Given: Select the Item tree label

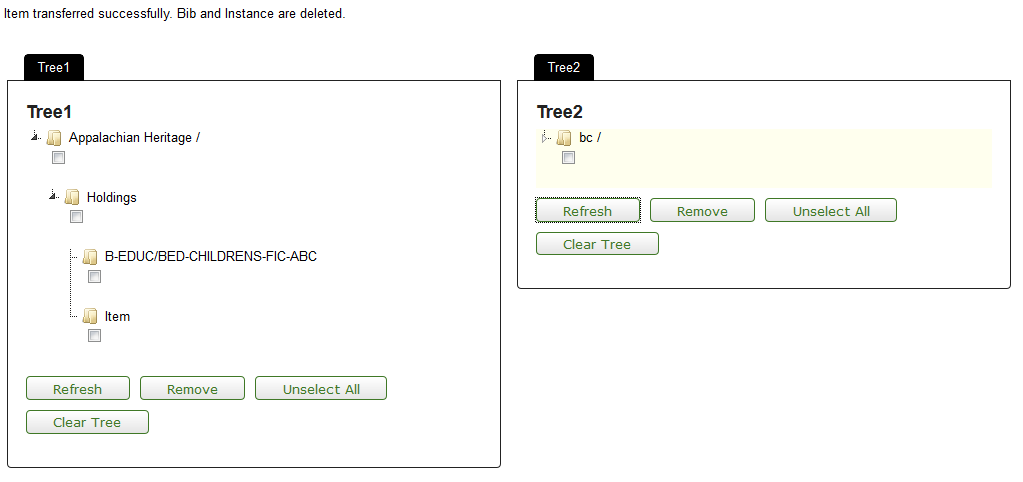Looking at the screenshot, I should tap(117, 316).
